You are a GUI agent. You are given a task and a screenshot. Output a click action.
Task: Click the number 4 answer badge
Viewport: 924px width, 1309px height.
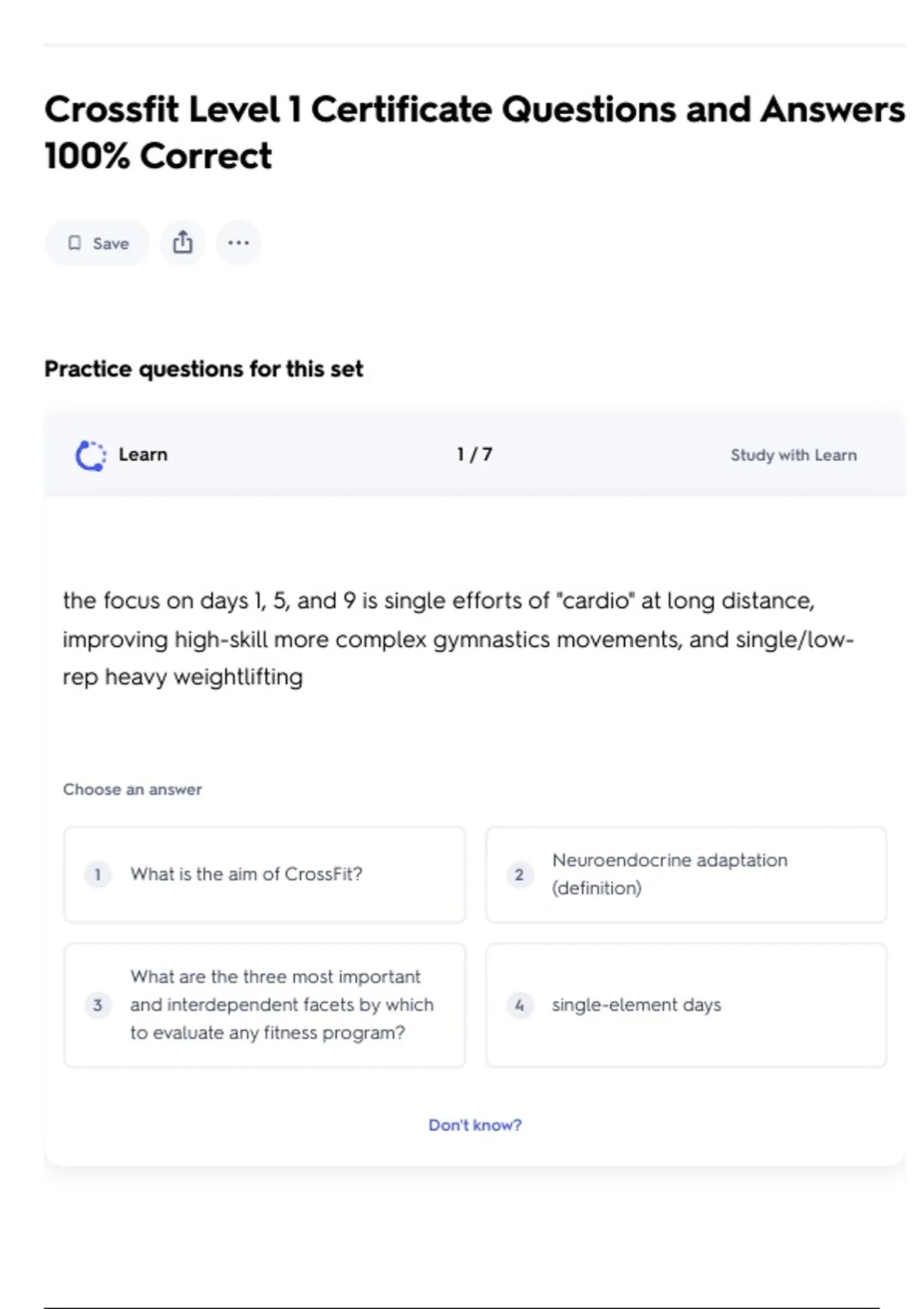pos(519,1005)
